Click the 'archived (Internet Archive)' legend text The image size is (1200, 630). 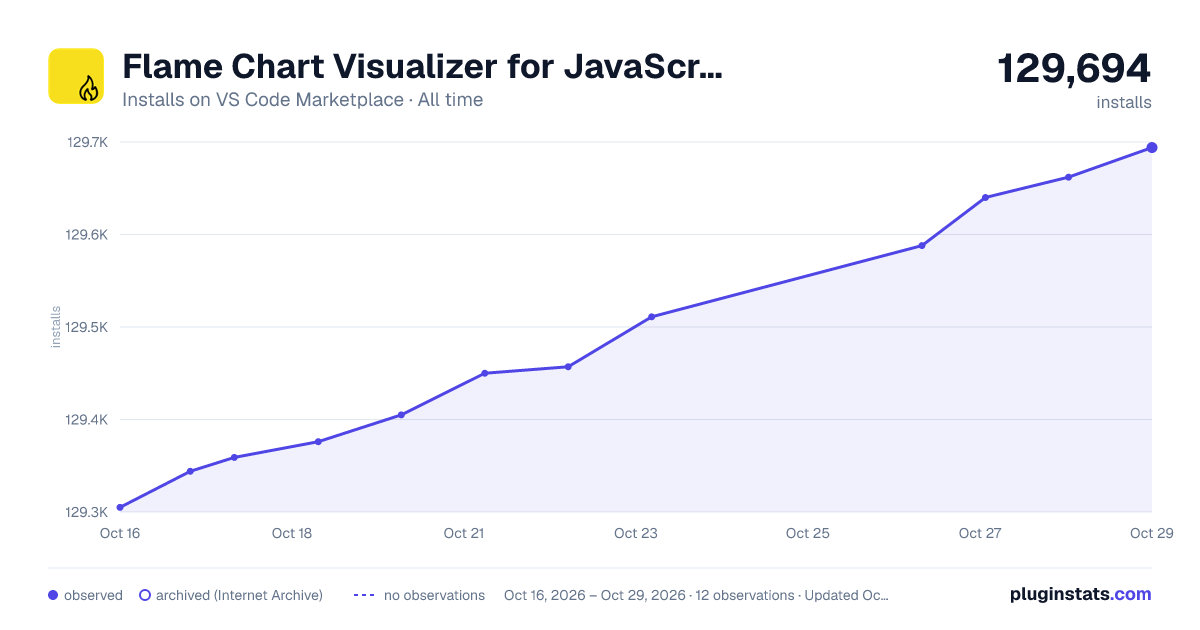click(x=239, y=595)
